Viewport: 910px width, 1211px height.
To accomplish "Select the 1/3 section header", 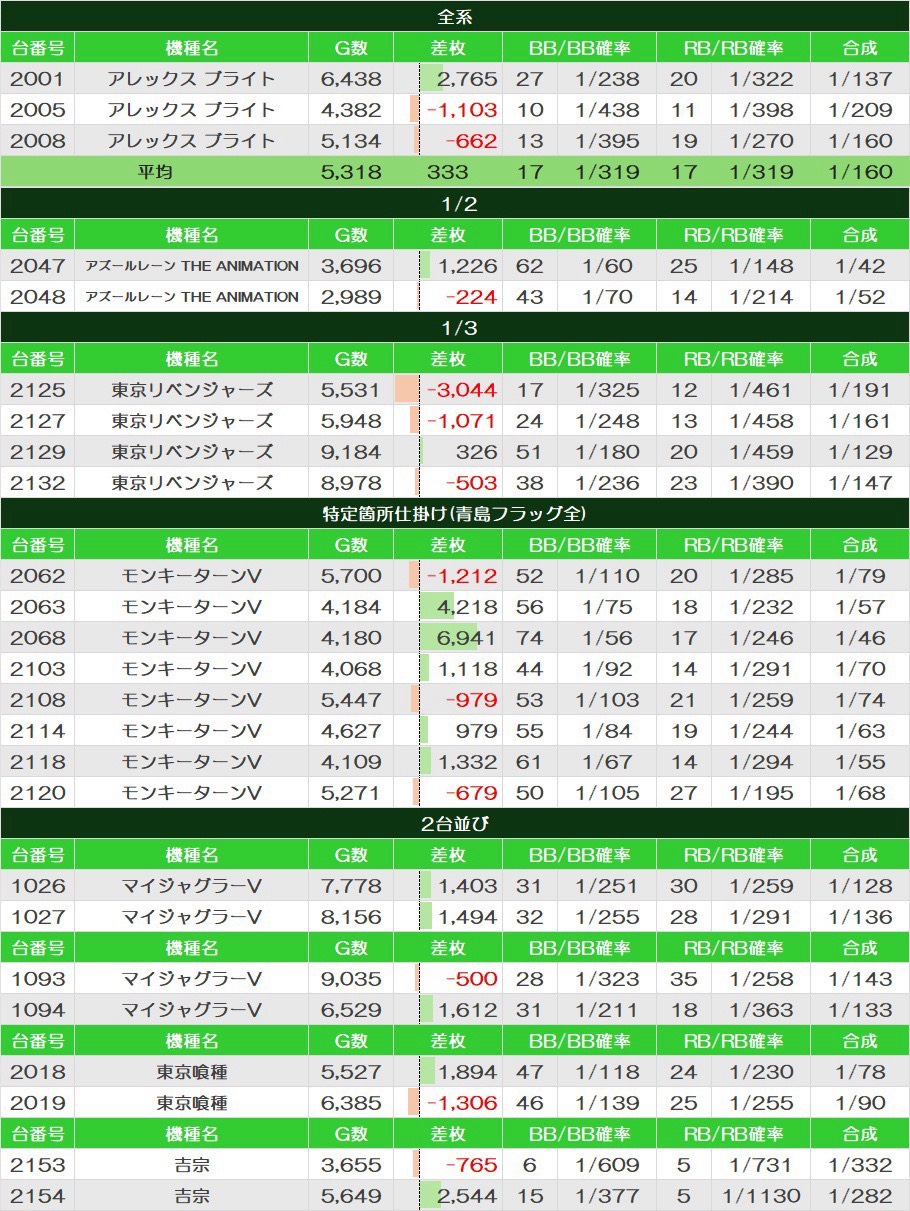I will (x=455, y=327).
